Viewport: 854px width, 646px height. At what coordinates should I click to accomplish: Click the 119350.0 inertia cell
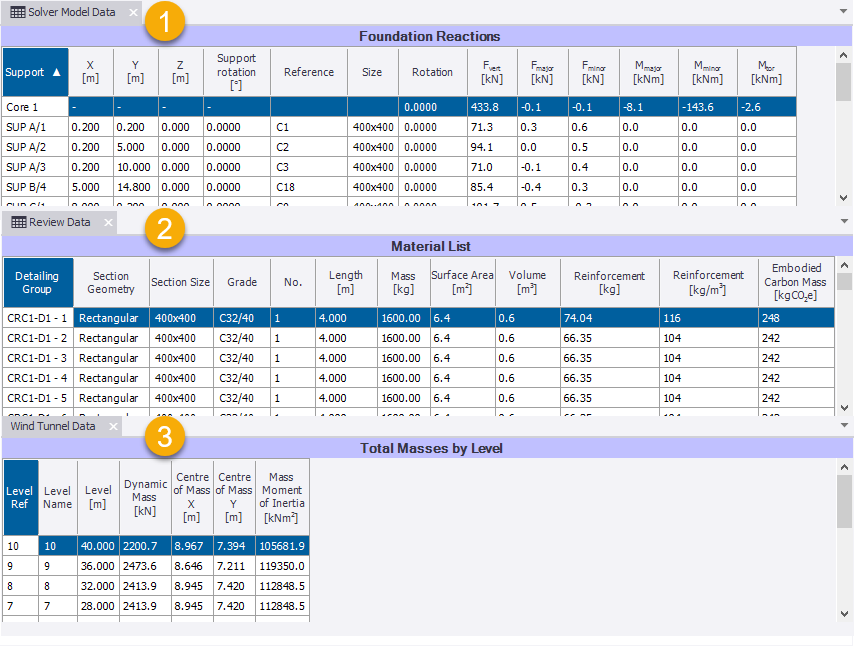[282, 566]
